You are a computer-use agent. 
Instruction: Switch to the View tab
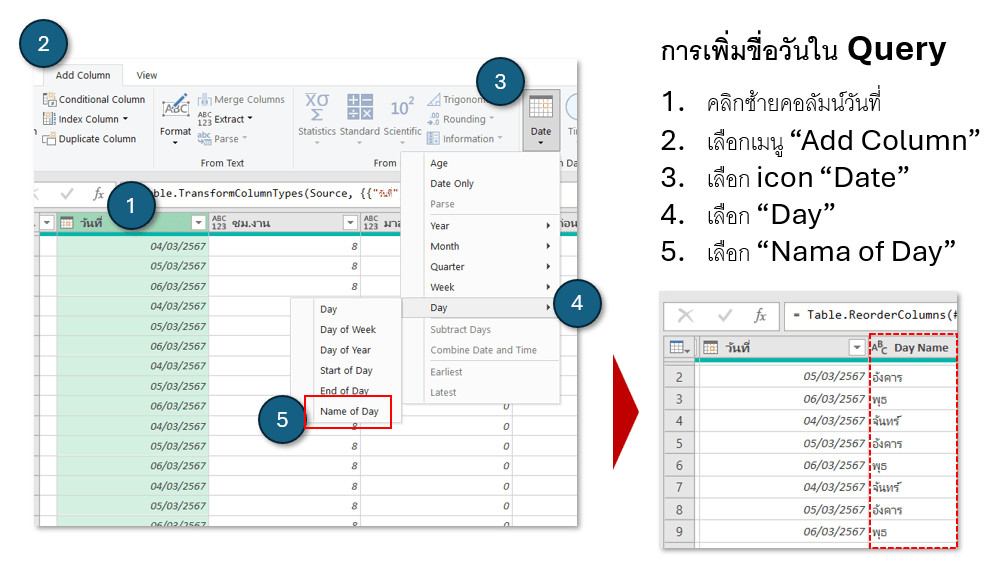tap(147, 75)
